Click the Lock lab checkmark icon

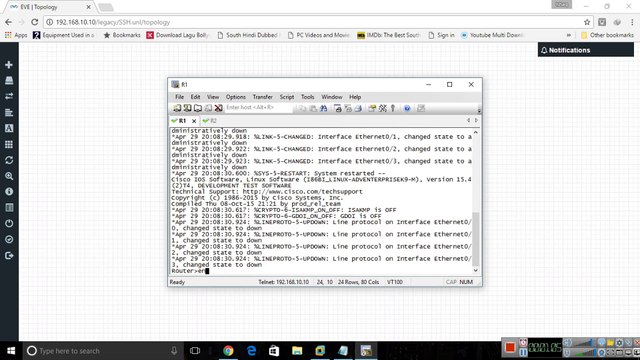(x=9, y=240)
